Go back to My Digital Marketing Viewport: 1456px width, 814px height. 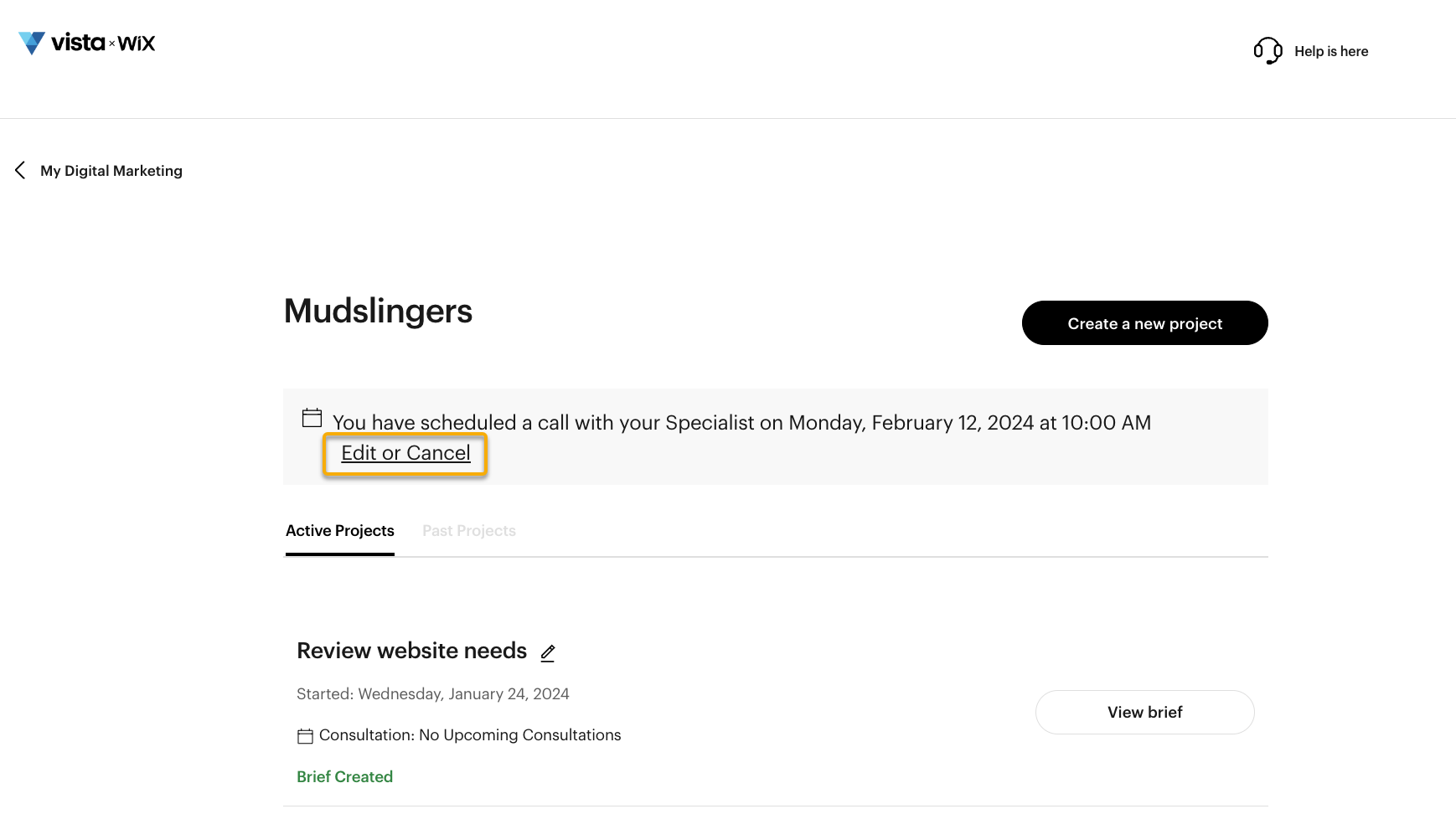click(x=111, y=171)
